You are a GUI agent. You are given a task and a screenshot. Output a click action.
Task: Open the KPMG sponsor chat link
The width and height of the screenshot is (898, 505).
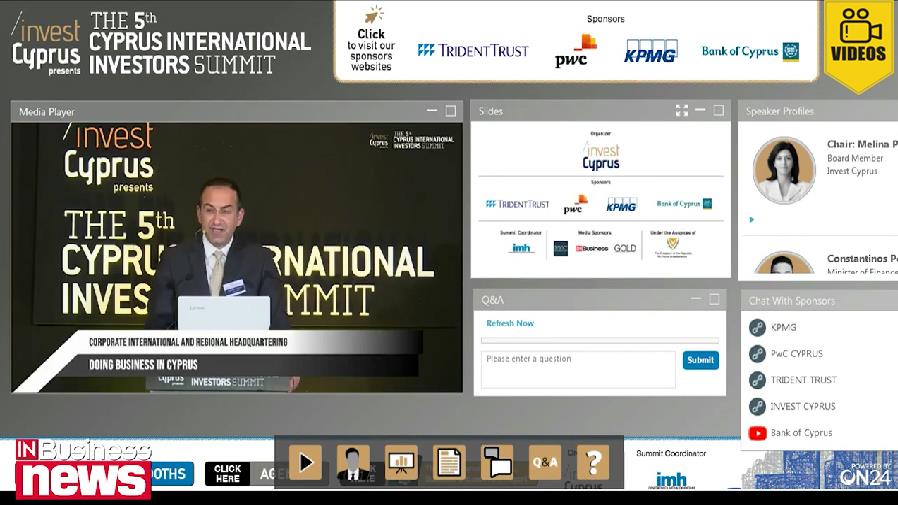click(783, 327)
